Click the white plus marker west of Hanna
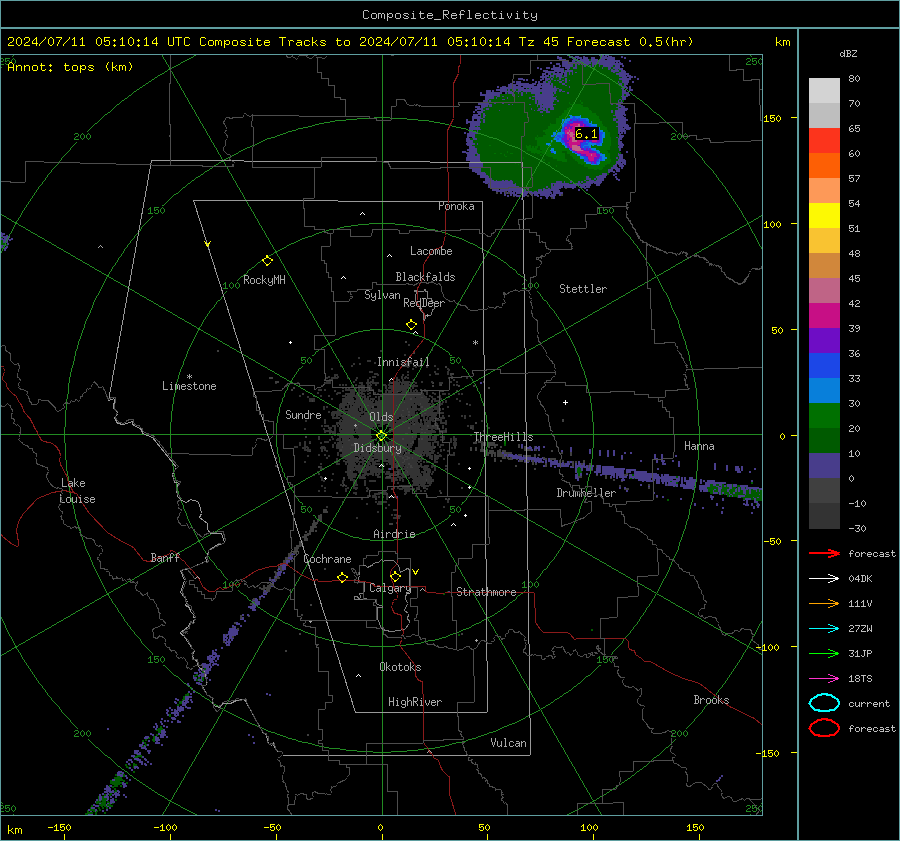 pos(565,402)
